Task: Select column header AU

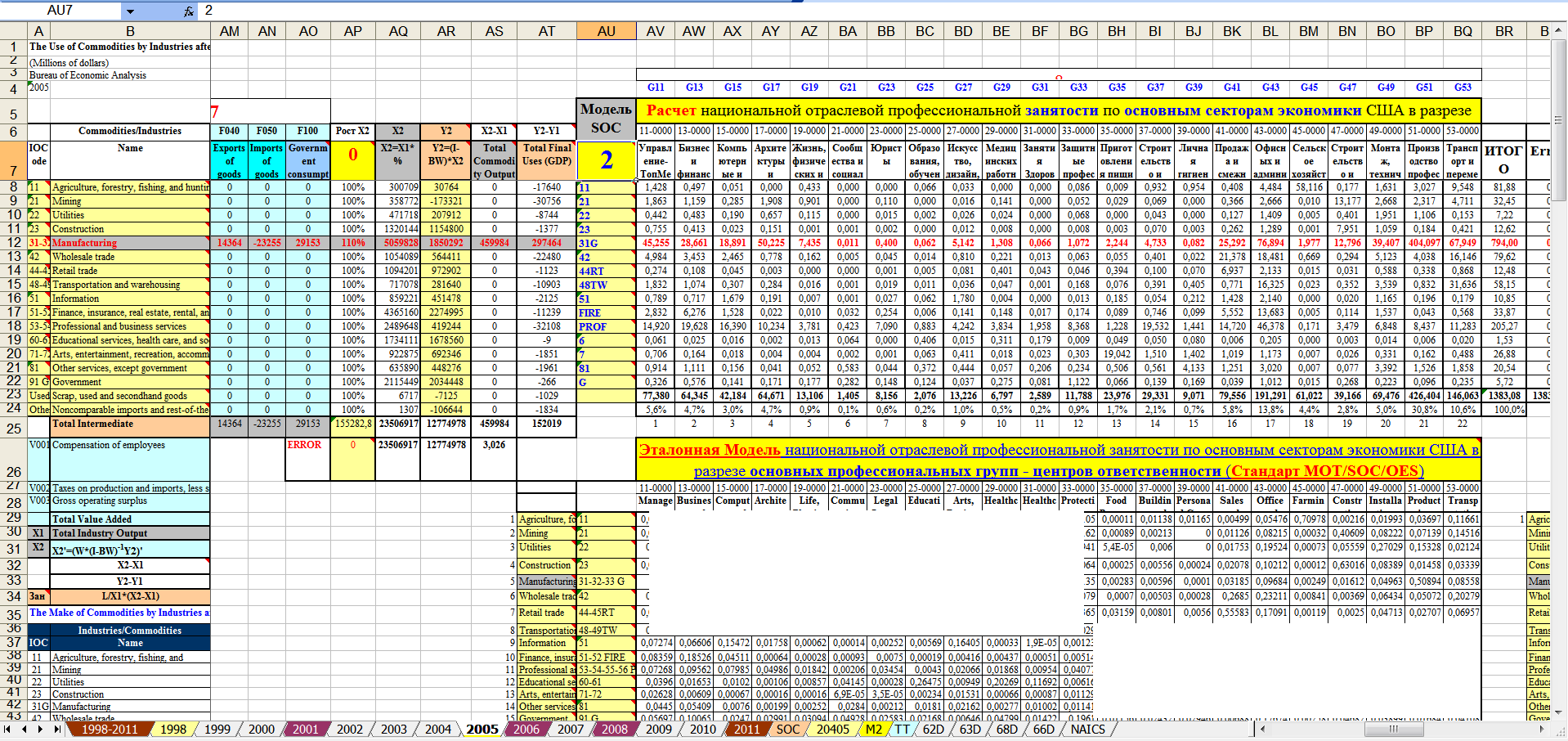Action: pyautogui.click(x=606, y=31)
